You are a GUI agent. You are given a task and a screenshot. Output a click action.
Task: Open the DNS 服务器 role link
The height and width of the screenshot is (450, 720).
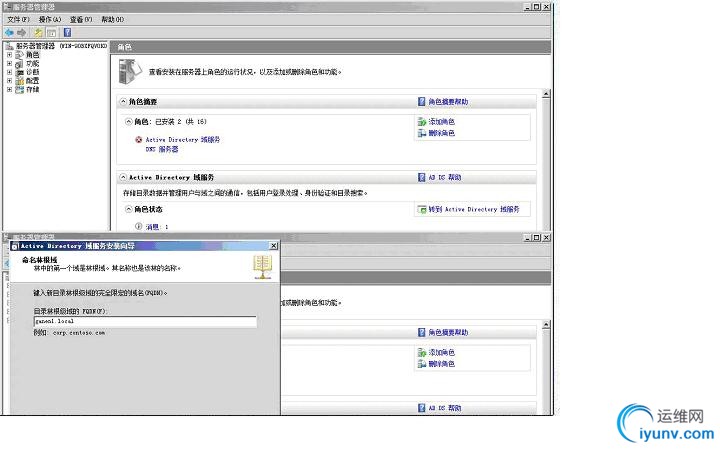pos(162,149)
